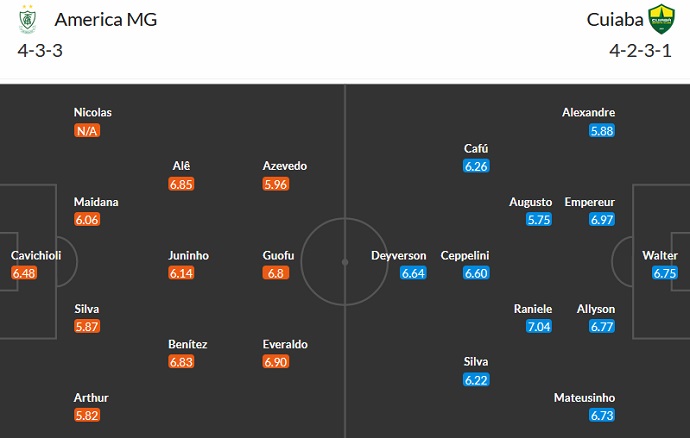Image resolution: width=690 pixels, height=438 pixels.
Task: Click the 4-3-3 formation label
Action: (40, 51)
